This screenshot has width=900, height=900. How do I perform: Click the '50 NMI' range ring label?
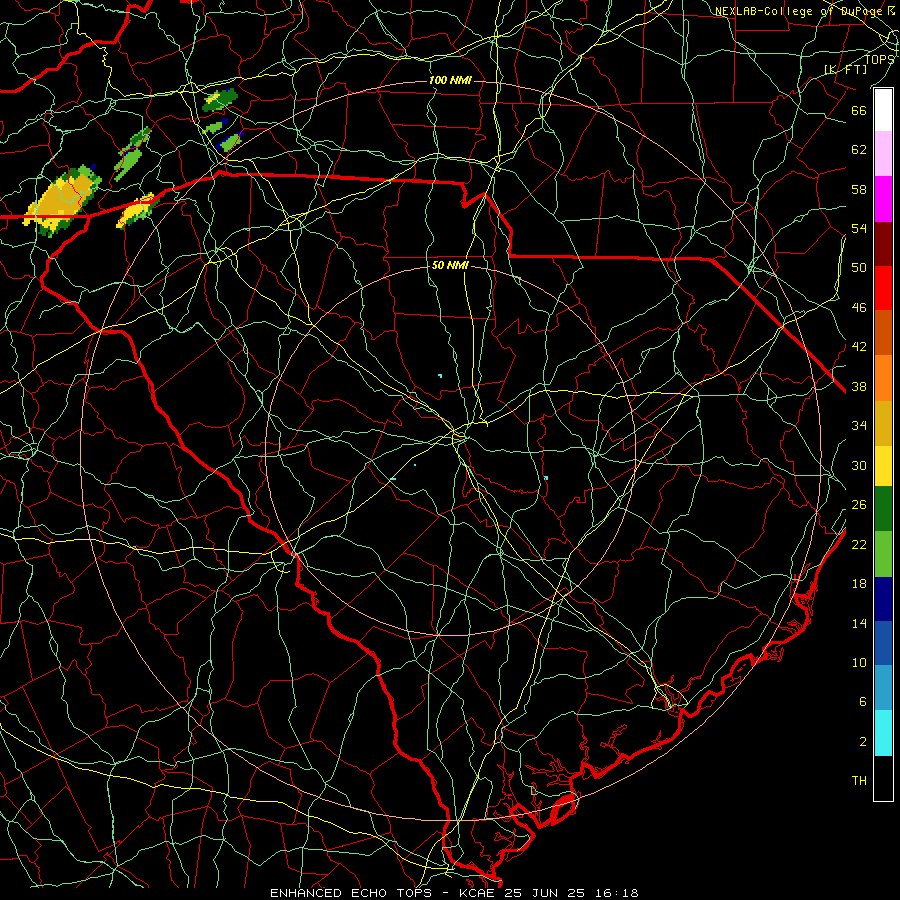(x=450, y=265)
